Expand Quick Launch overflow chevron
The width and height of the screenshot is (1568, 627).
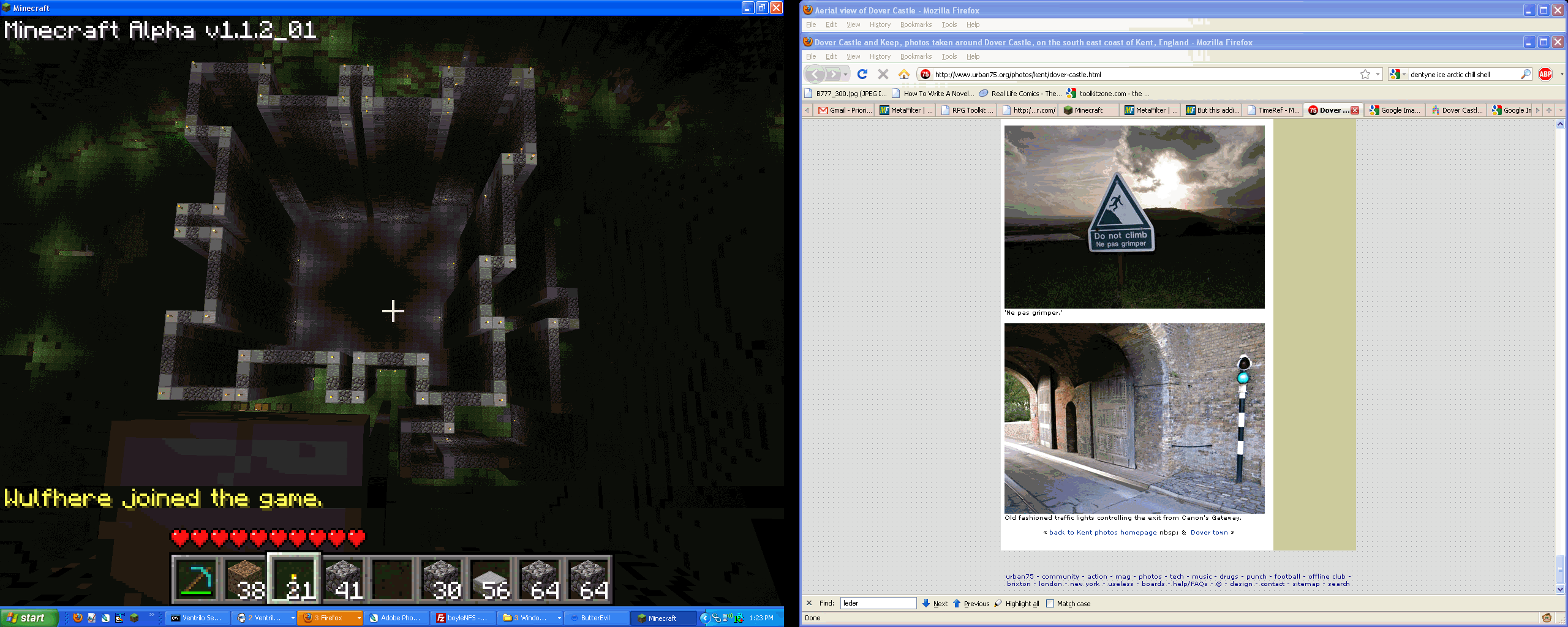click(x=152, y=615)
